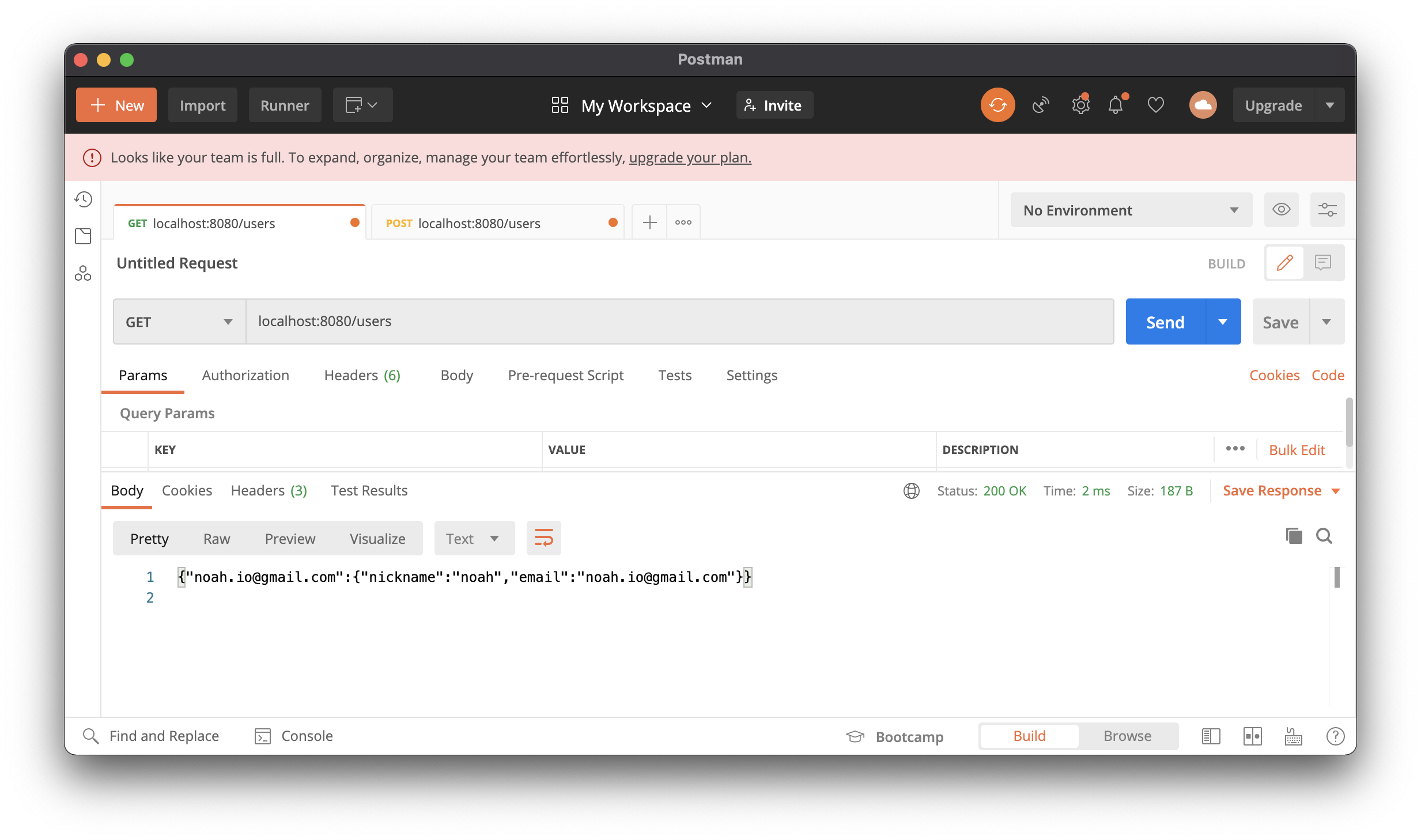Open the History sidebar icon

click(x=84, y=199)
